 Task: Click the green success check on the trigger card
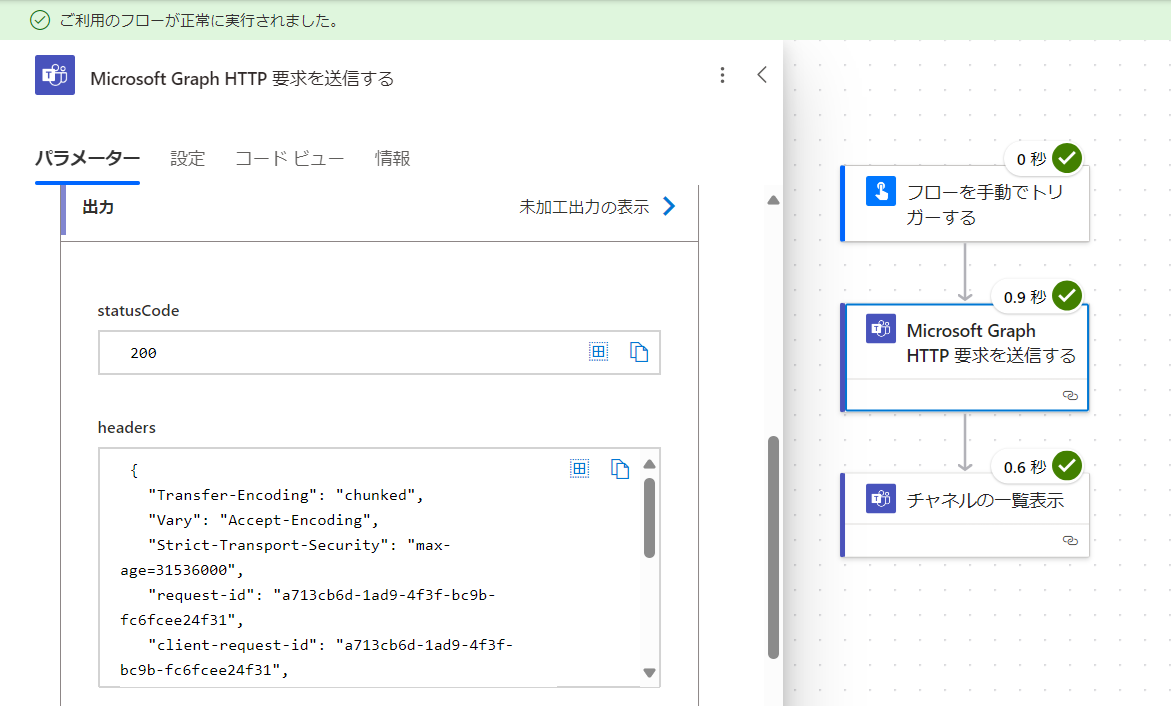coord(1067,158)
